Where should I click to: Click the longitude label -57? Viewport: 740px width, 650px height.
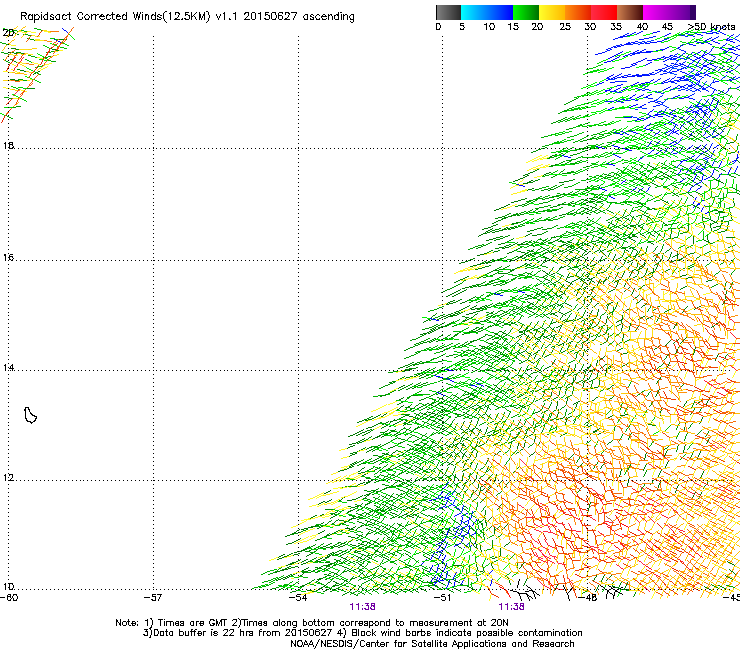(x=153, y=597)
